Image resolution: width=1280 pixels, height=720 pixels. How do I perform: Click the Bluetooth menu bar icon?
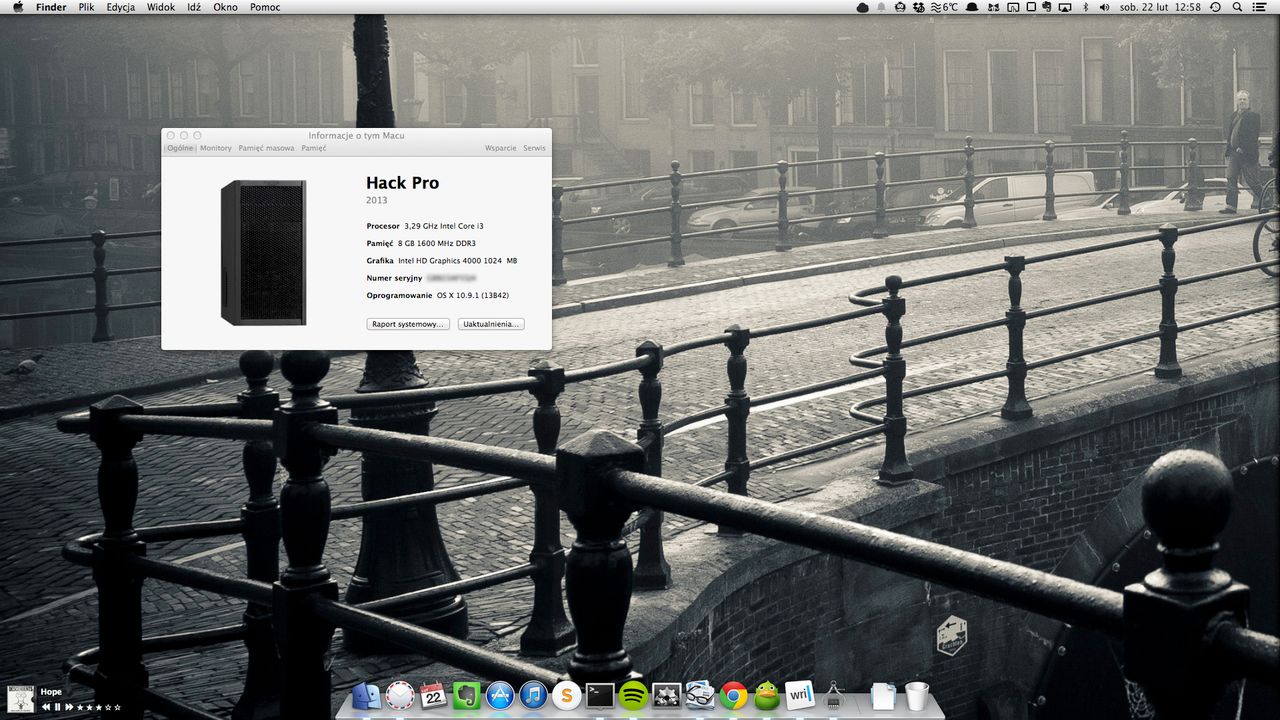click(1085, 7)
